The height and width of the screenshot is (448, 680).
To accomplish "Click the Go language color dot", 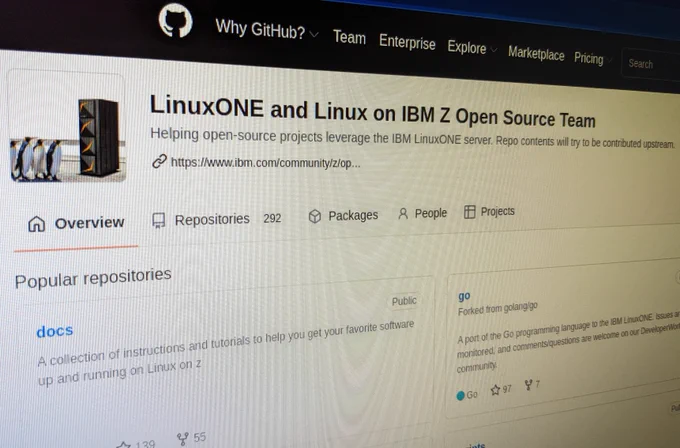I will pos(461,396).
